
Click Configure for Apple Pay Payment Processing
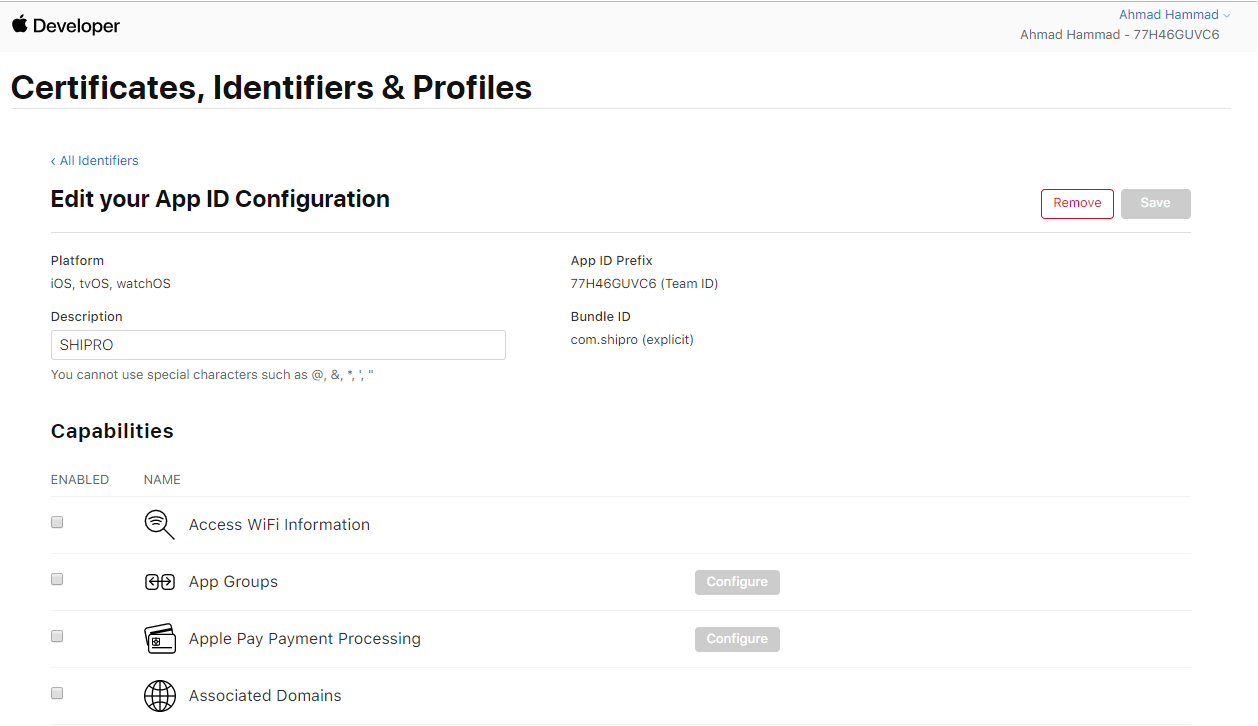737,639
